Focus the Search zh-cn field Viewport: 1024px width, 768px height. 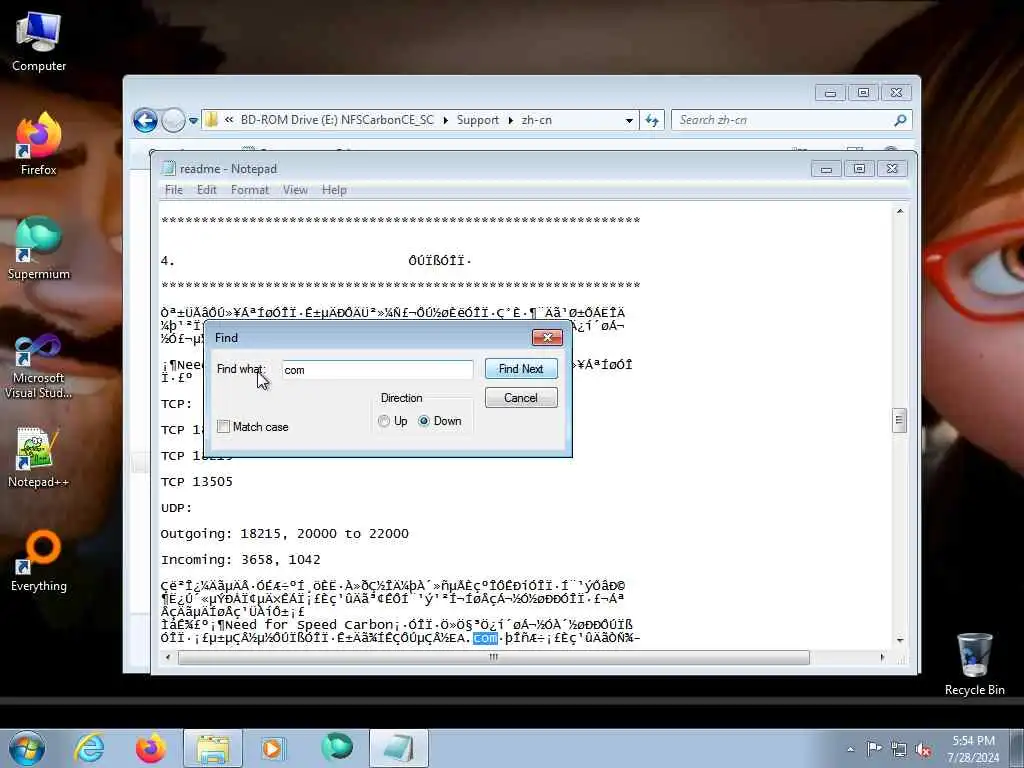(x=784, y=120)
